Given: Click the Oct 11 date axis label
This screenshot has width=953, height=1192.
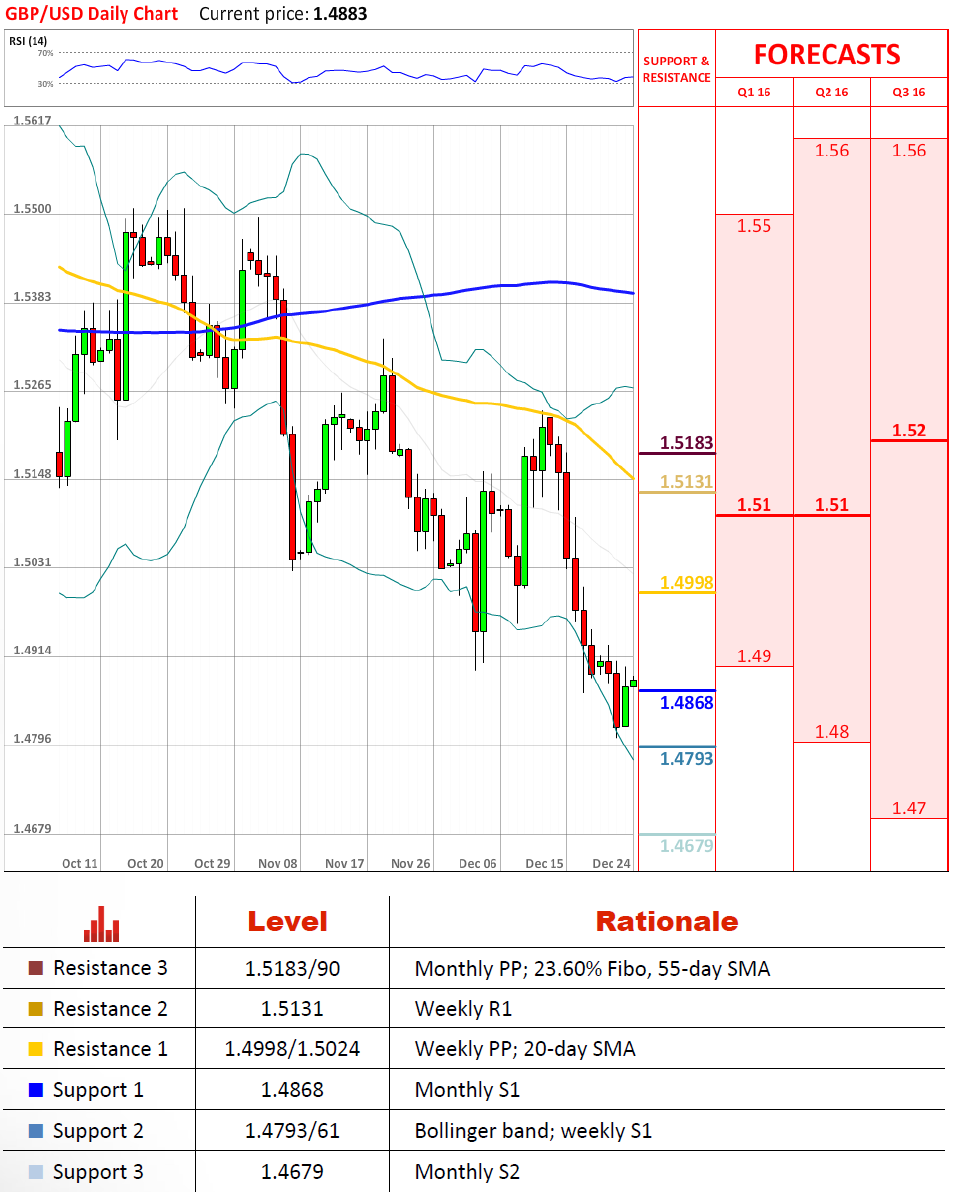Looking at the screenshot, I should [x=80, y=864].
